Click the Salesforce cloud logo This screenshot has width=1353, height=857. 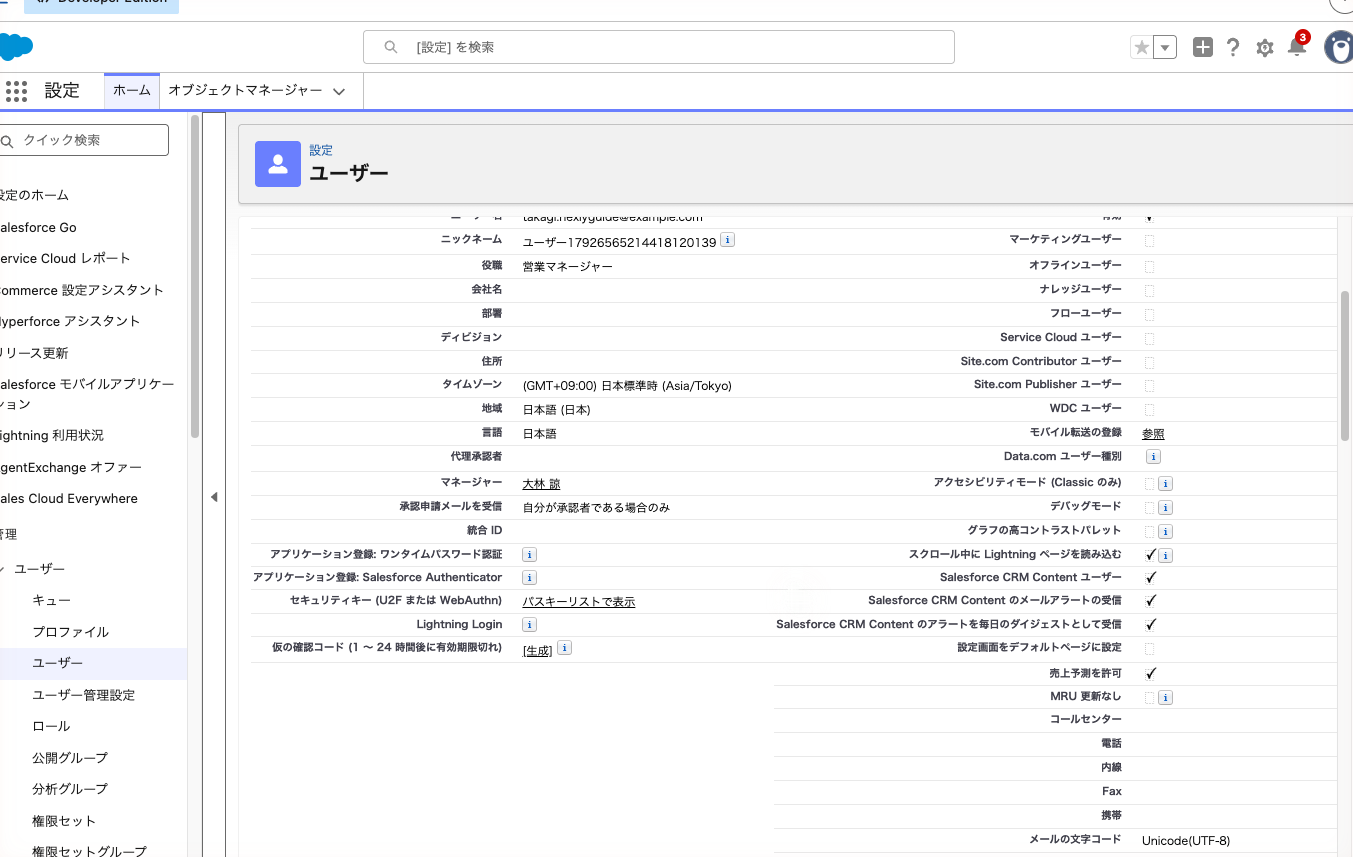(x=15, y=47)
